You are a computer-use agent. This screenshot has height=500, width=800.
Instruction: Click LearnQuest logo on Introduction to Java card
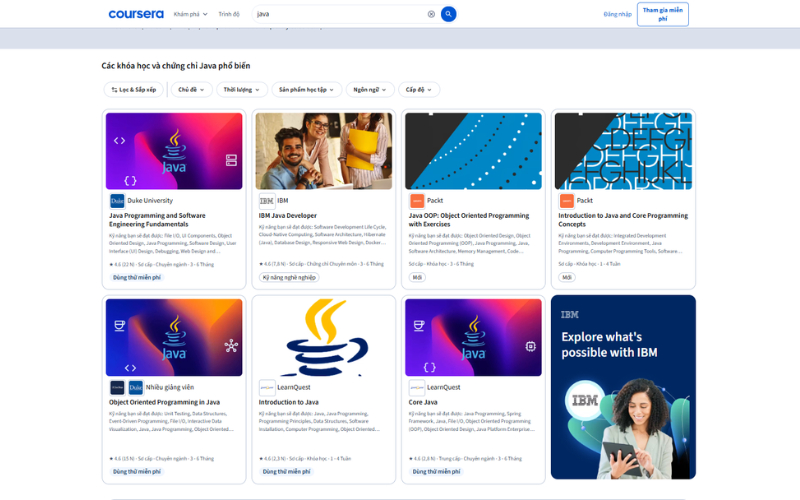(266, 387)
